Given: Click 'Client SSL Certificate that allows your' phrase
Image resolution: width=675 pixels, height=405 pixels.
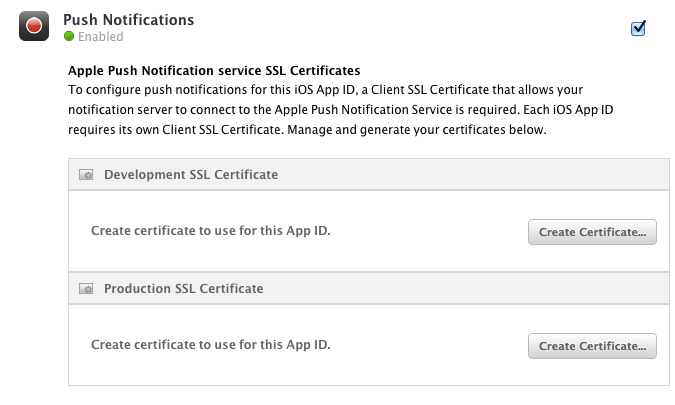Looking at the screenshot, I should 477,90.
